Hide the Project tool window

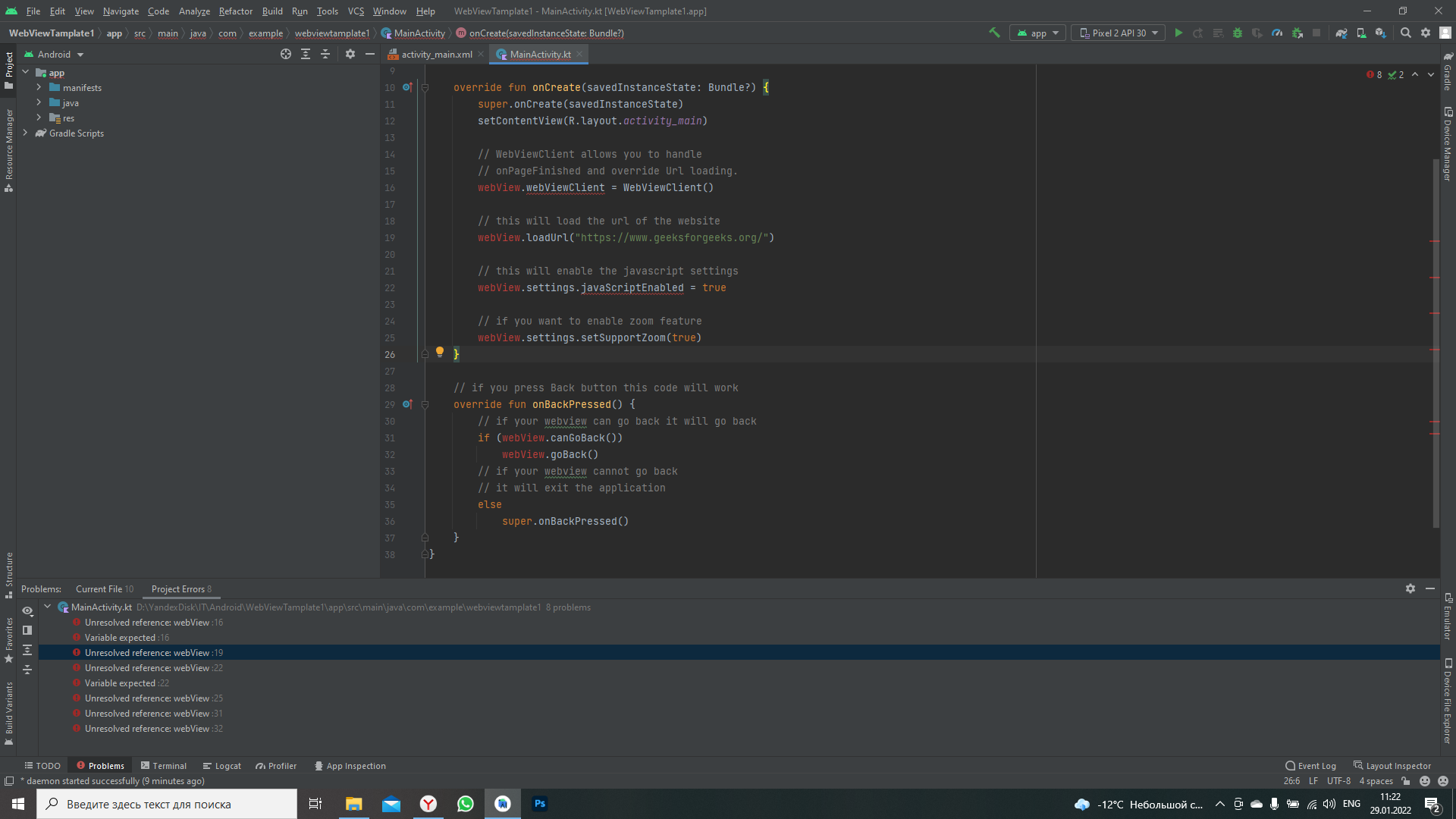click(370, 54)
